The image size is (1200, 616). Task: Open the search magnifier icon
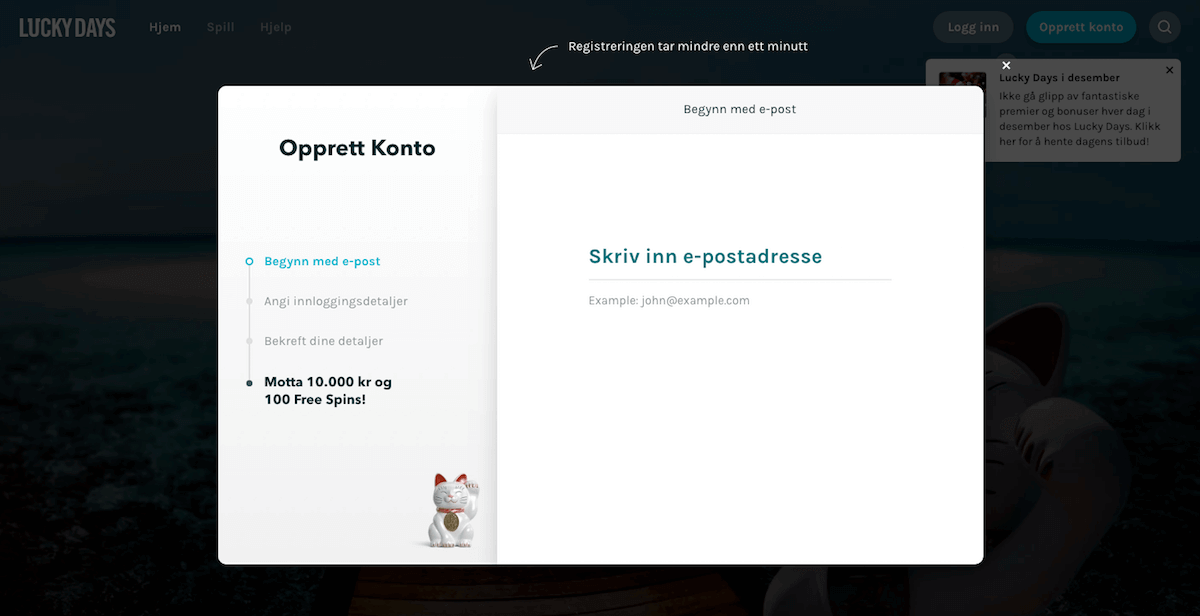point(1164,27)
